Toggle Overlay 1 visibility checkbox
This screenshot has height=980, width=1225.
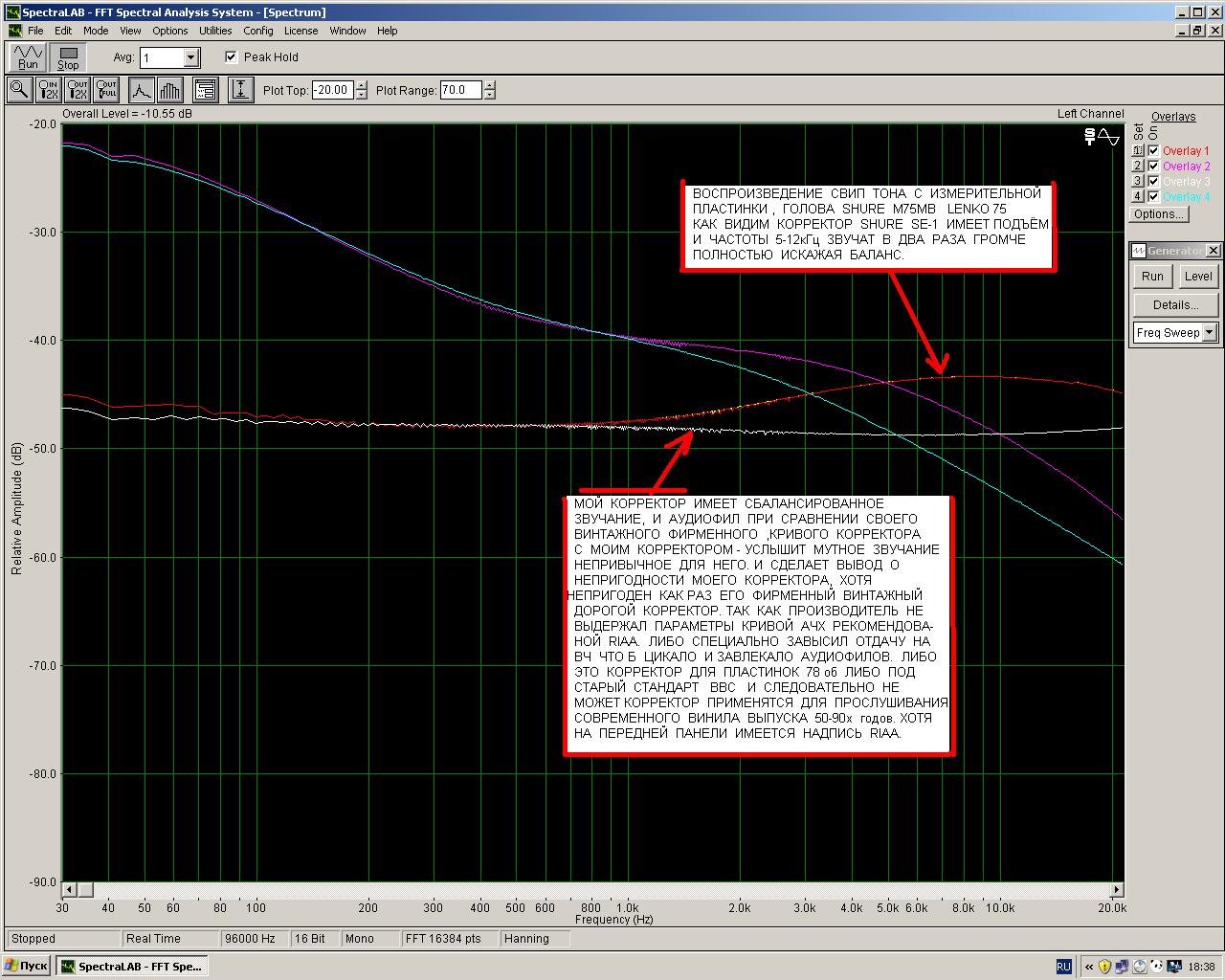point(1153,151)
